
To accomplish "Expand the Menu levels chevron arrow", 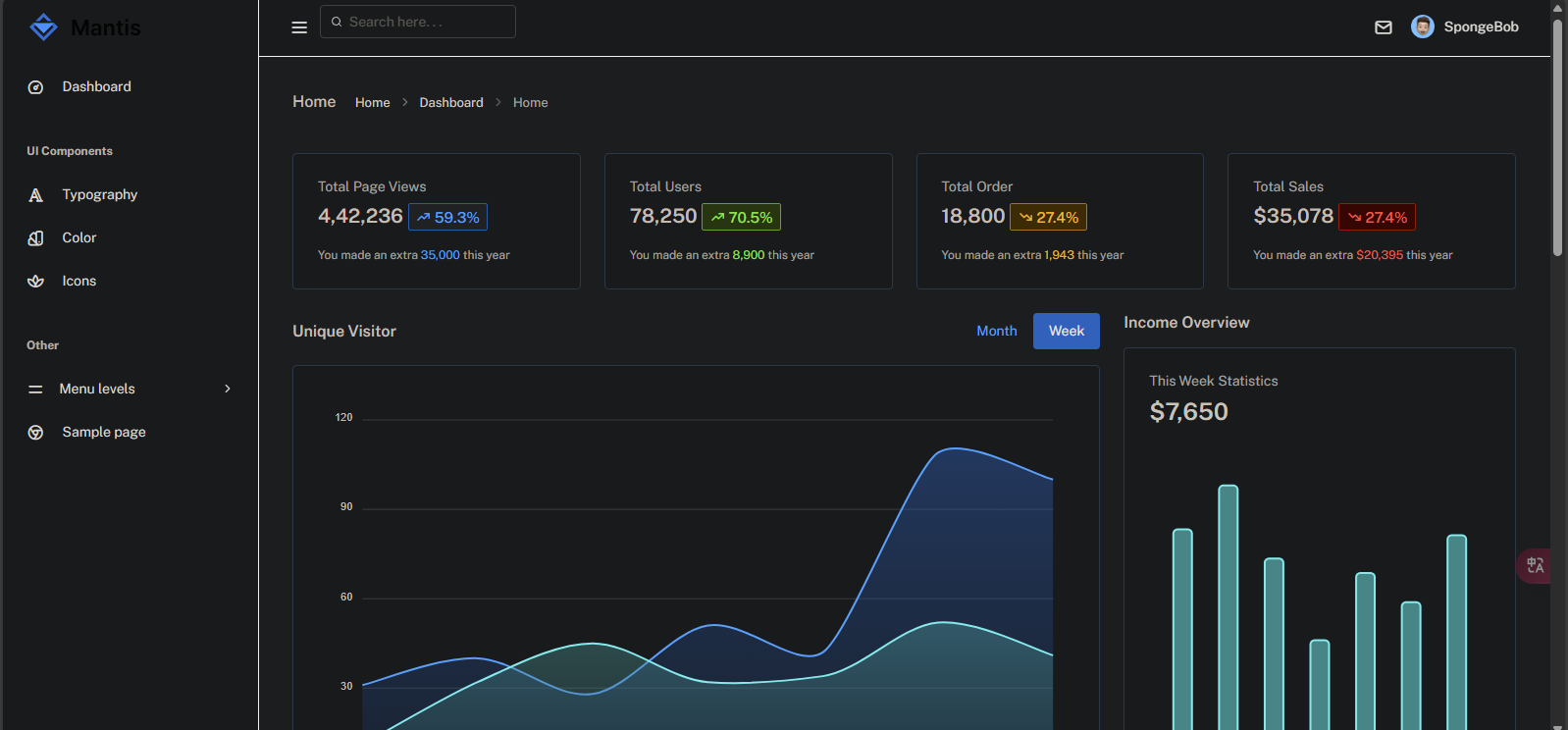I will (228, 390).
